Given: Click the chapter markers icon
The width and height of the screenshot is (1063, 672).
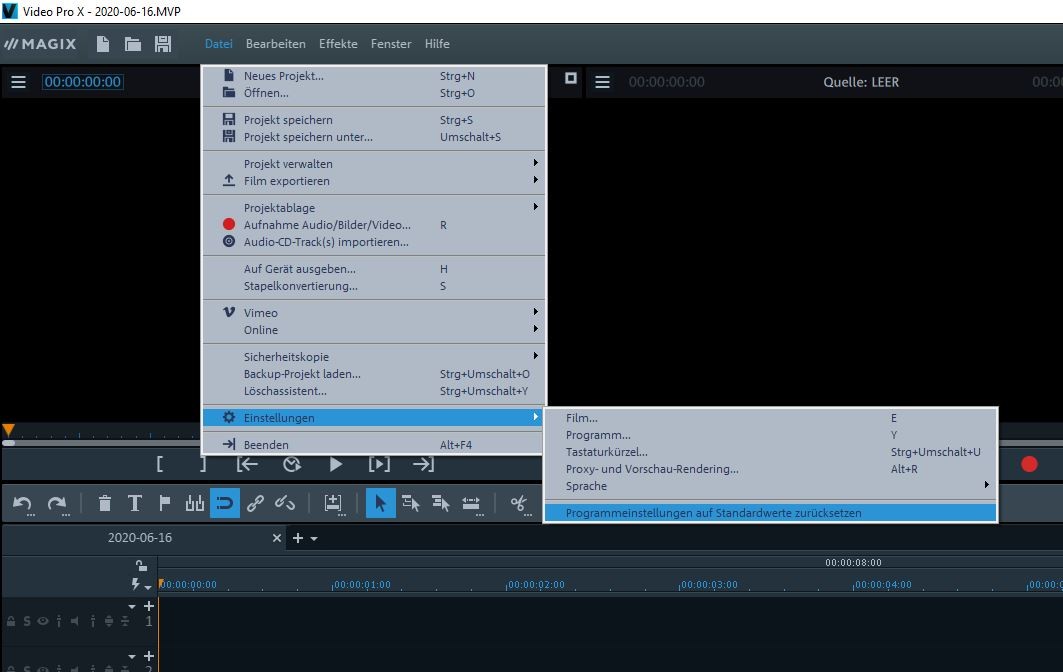Looking at the screenshot, I should (x=195, y=503).
